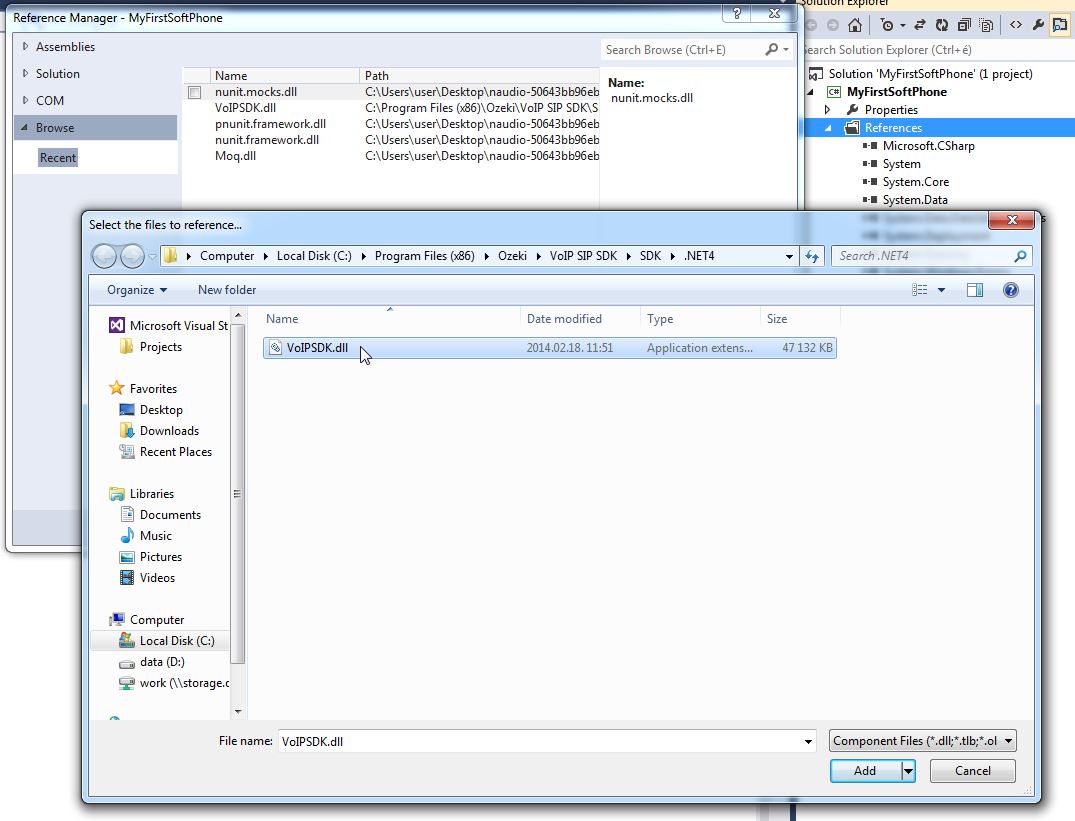The image size is (1075, 821).
Task: Click Cancel button in file dialog
Action: click(x=972, y=771)
